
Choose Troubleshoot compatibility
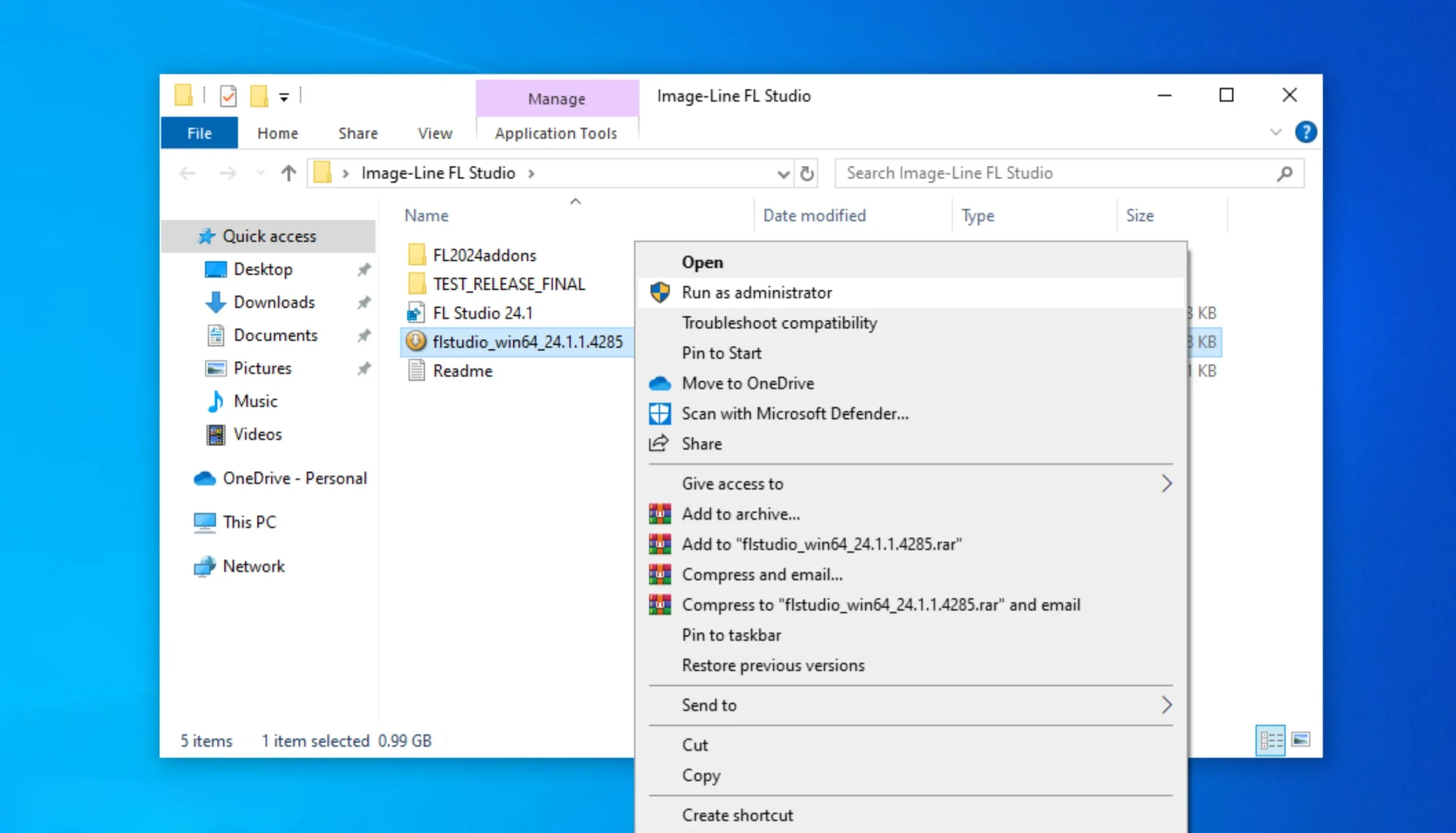[x=910, y=322]
